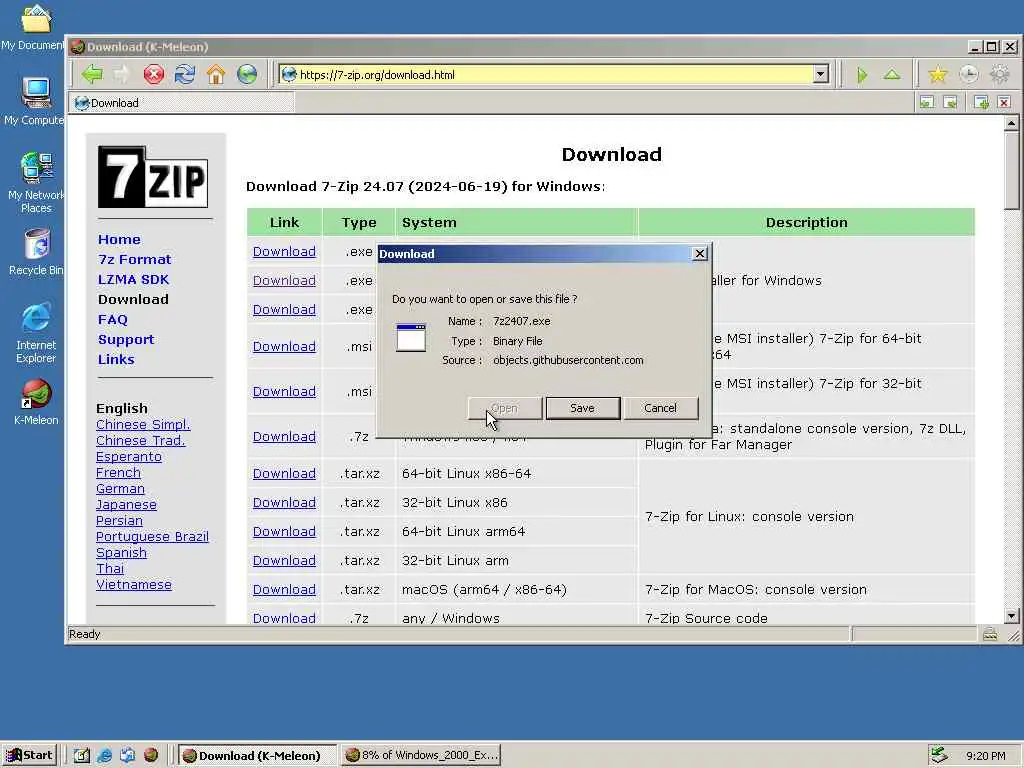
Task: Open the FAQ sidebar link
Action: click(x=112, y=319)
